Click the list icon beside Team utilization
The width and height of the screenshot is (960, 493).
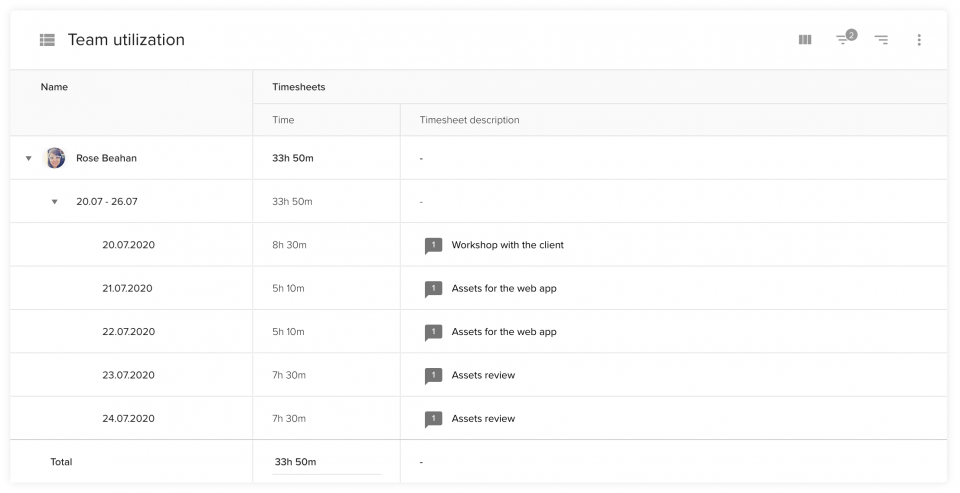click(47, 40)
